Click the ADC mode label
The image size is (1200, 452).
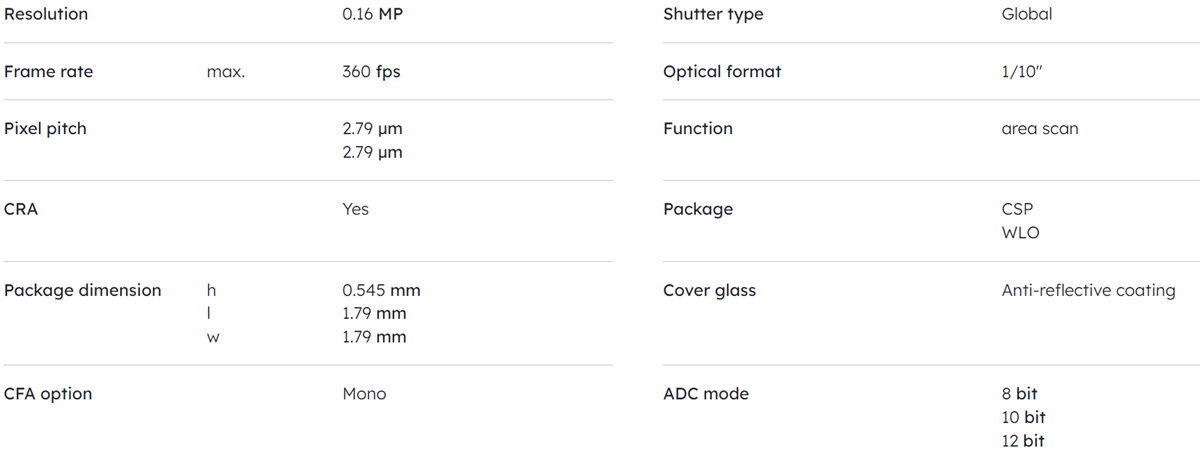pyautogui.click(x=706, y=394)
